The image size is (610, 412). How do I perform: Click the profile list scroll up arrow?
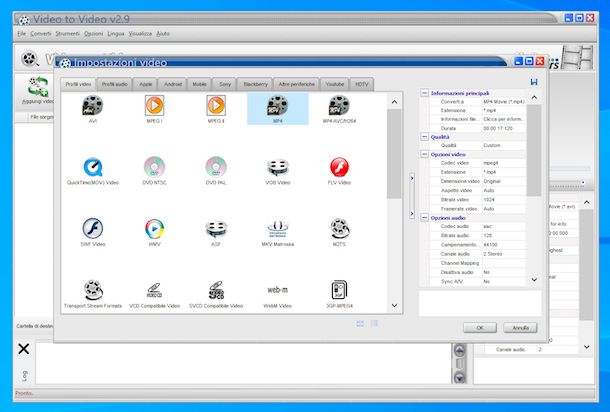(x=394, y=102)
